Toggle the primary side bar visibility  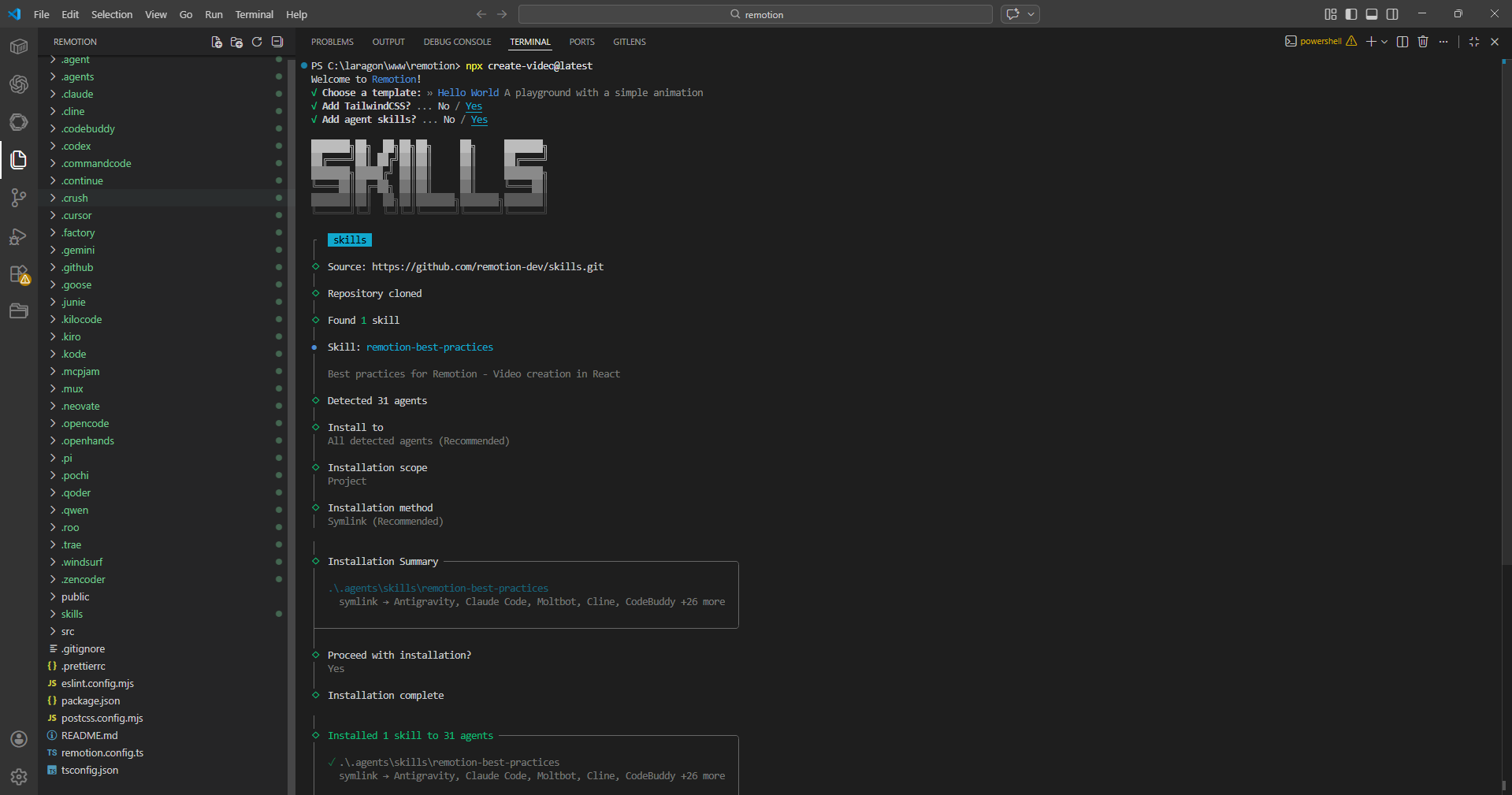[x=1351, y=14]
